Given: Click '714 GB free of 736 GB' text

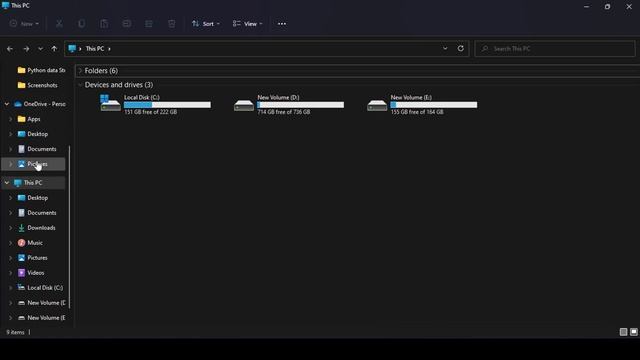Looking at the screenshot, I should (284, 112).
